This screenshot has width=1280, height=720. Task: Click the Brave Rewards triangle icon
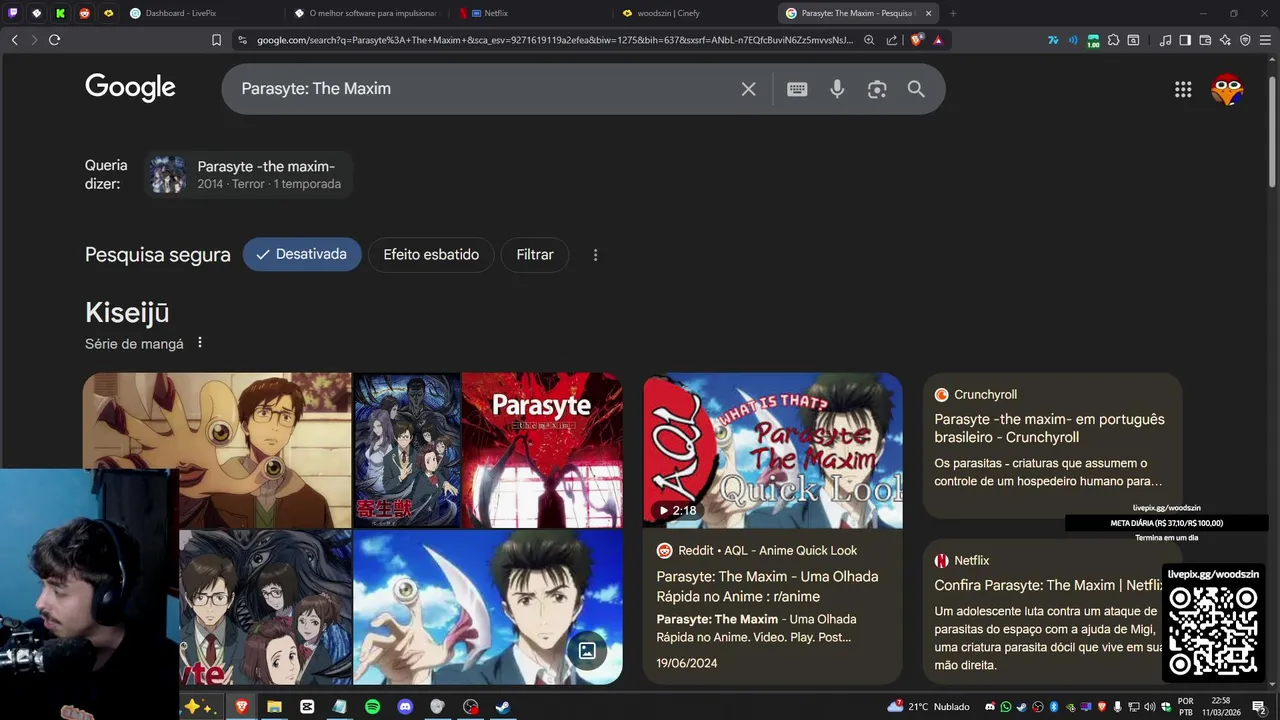pos(938,40)
